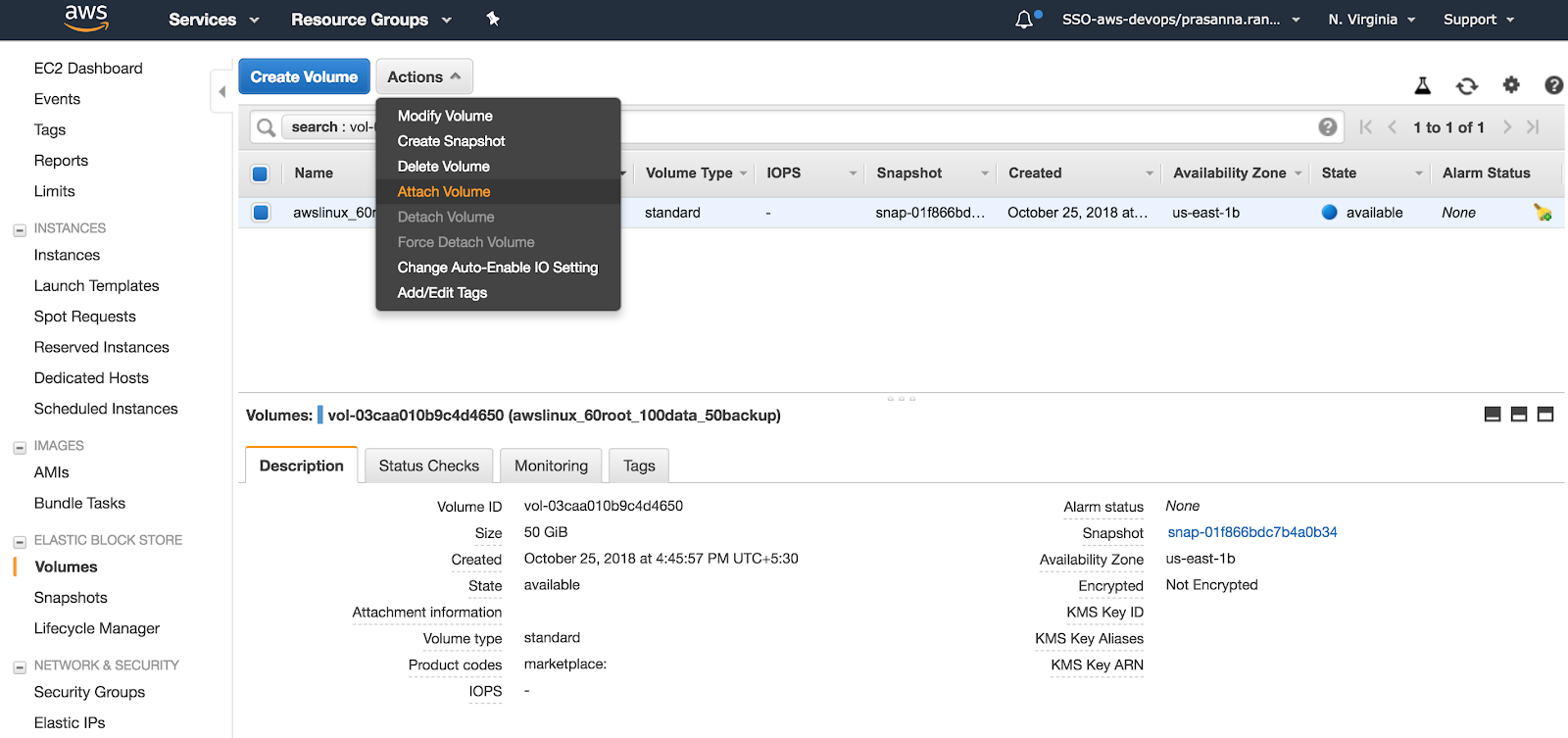Go to last page of results
The height and width of the screenshot is (738, 1568).
pyautogui.click(x=1533, y=126)
